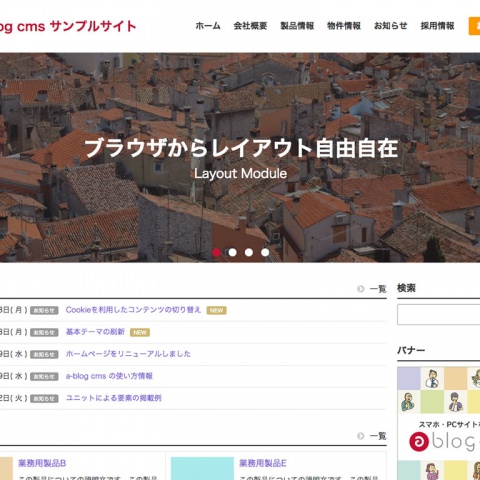Viewport: 480px width, 480px height.
Task: Go to the 製品情報 page
Action: coord(297,26)
